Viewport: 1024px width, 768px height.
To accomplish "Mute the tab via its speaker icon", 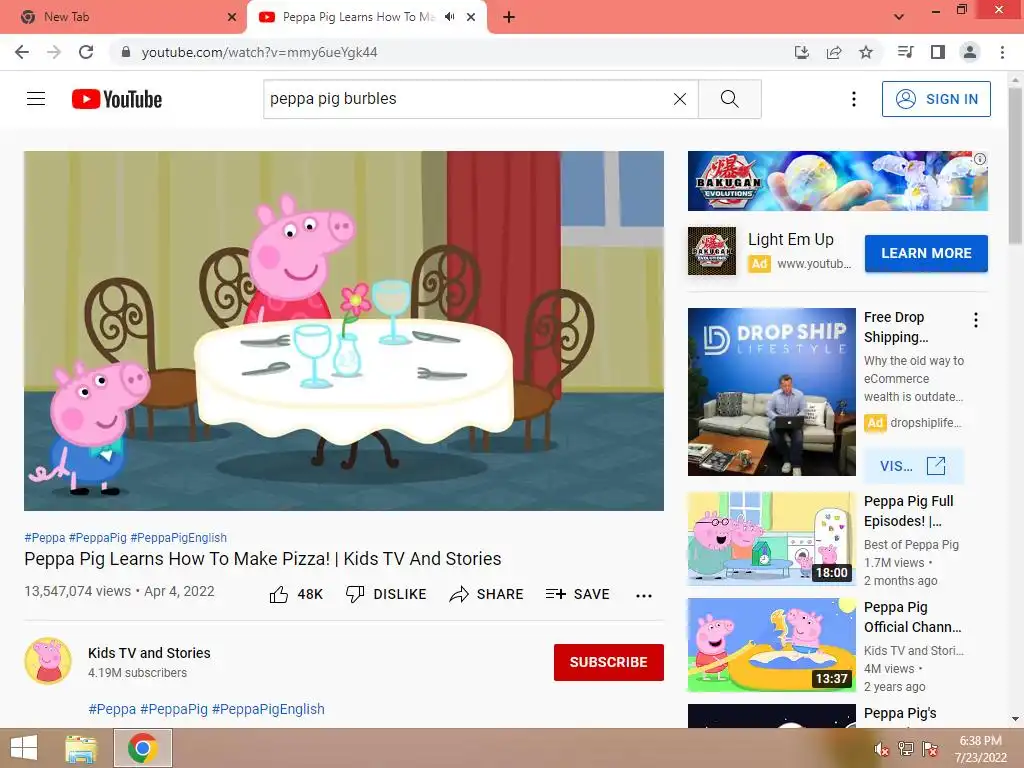I will tap(449, 17).
